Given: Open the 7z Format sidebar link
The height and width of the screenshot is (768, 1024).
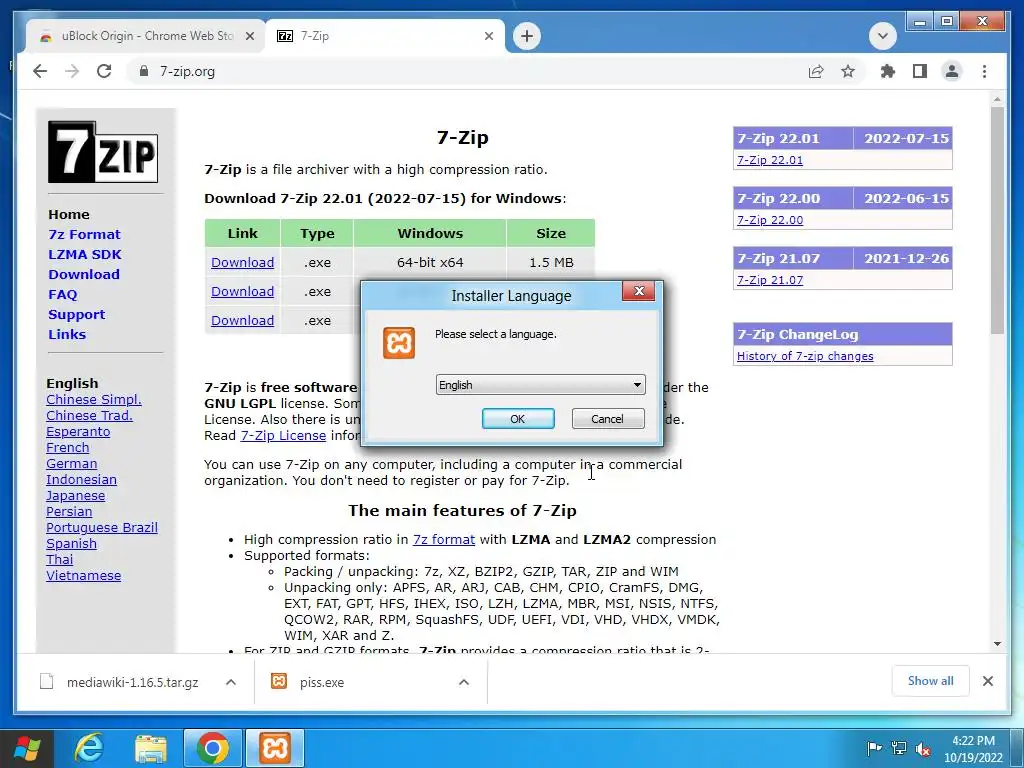Looking at the screenshot, I should (84, 234).
